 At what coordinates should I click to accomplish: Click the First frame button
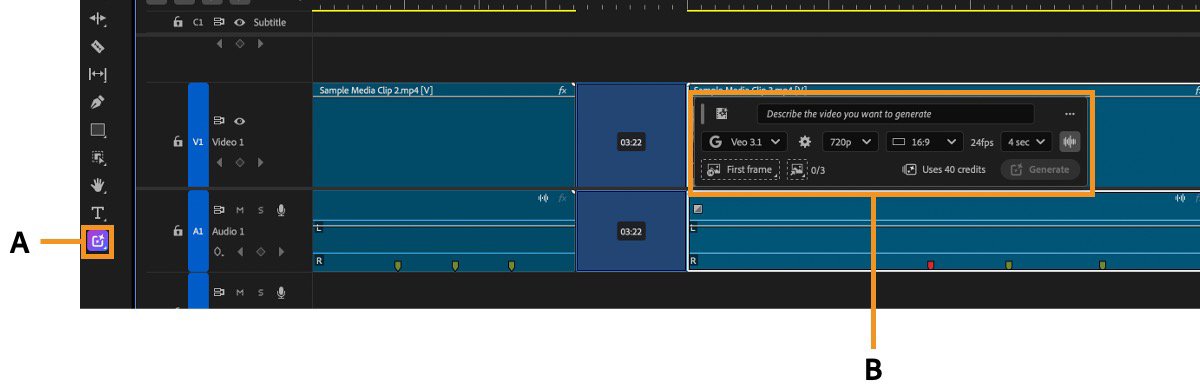point(740,170)
